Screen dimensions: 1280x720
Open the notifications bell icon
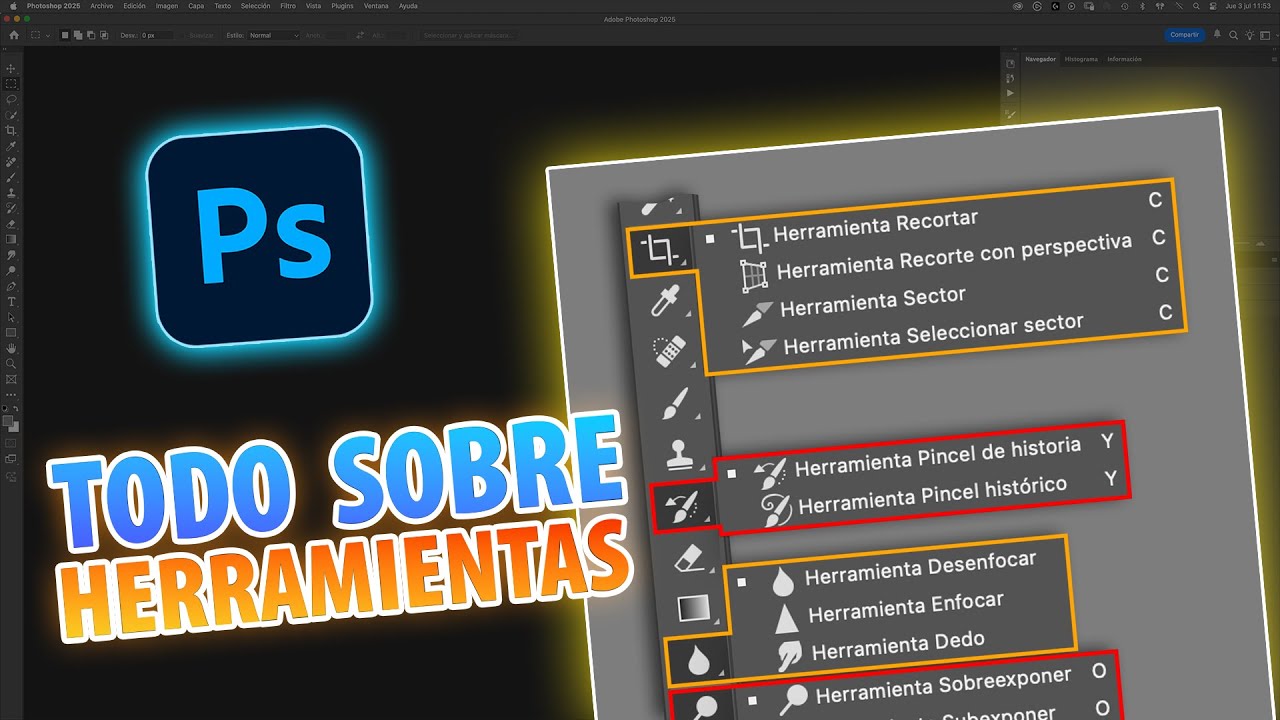1217,35
